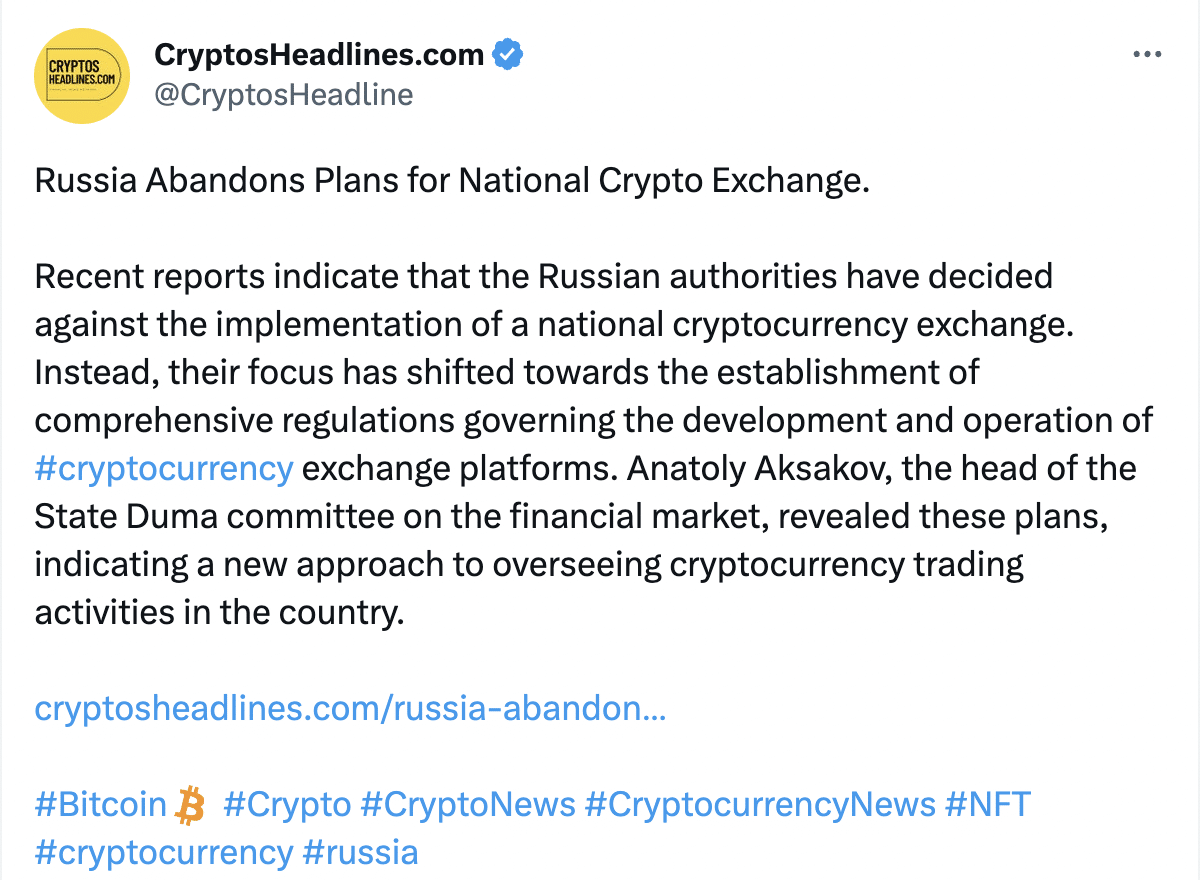Image resolution: width=1200 pixels, height=880 pixels.
Task: Open the #NFT hashtag
Action: pyautogui.click(x=988, y=804)
